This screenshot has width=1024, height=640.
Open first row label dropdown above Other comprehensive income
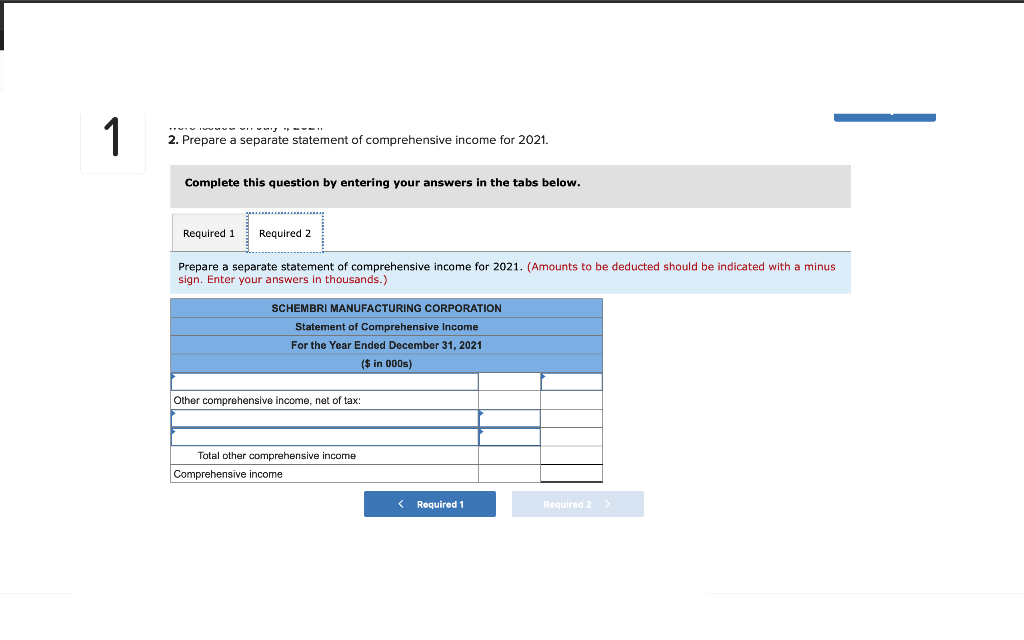click(x=325, y=381)
